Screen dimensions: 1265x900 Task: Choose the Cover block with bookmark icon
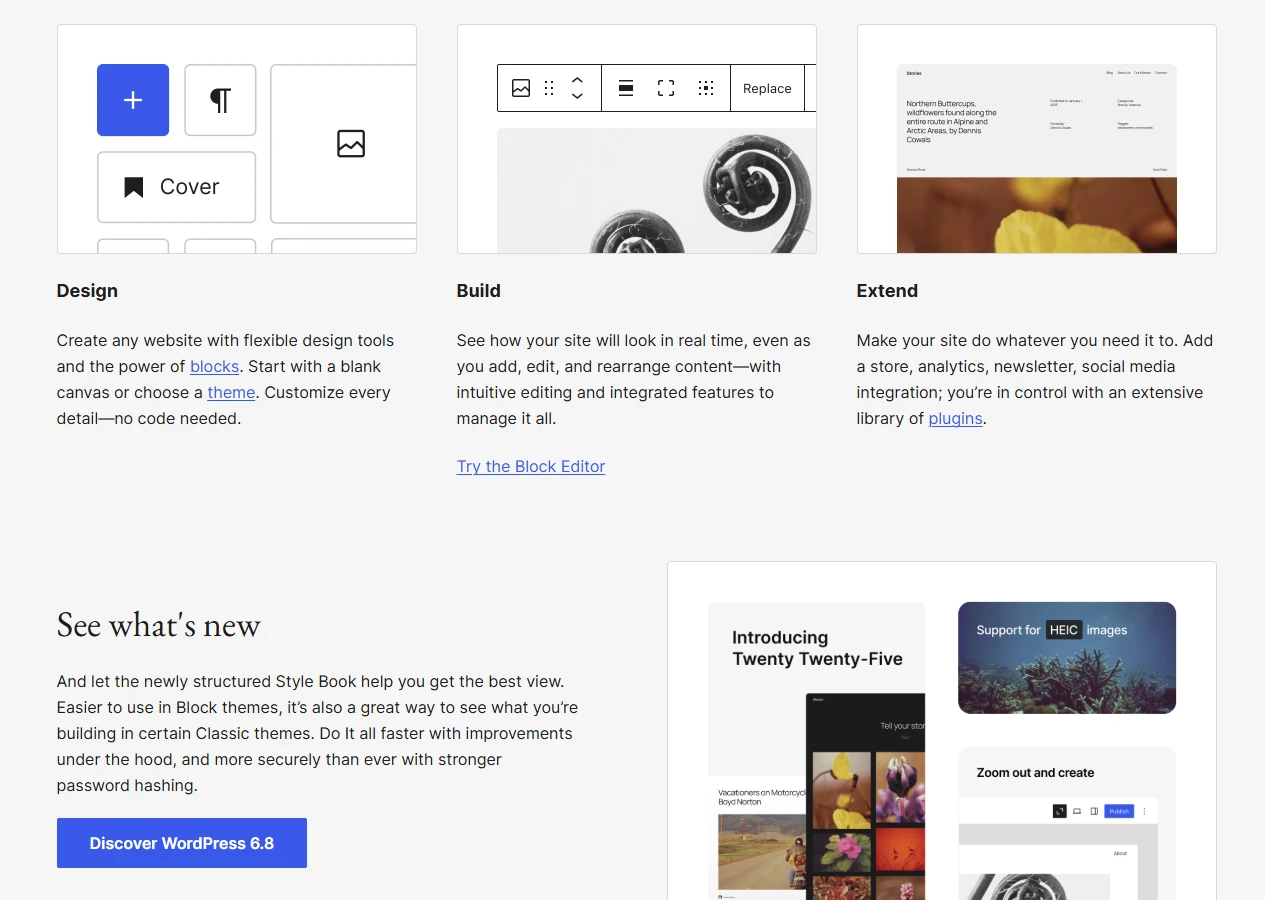tap(176, 187)
